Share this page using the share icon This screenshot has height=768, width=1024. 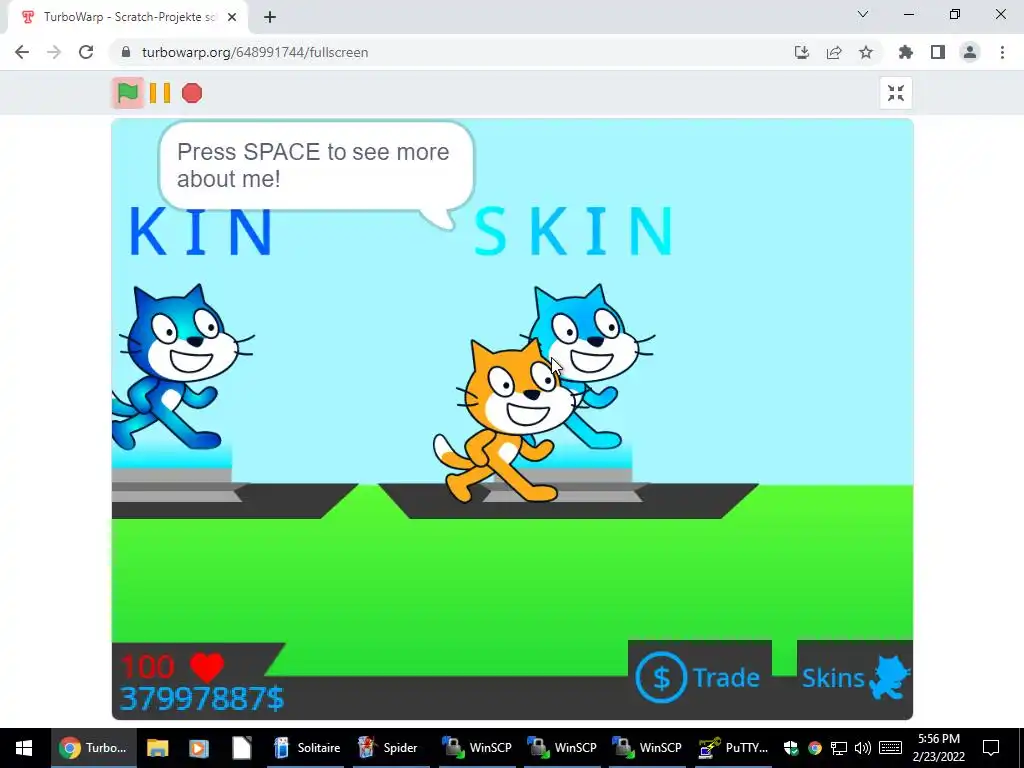[x=834, y=52]
